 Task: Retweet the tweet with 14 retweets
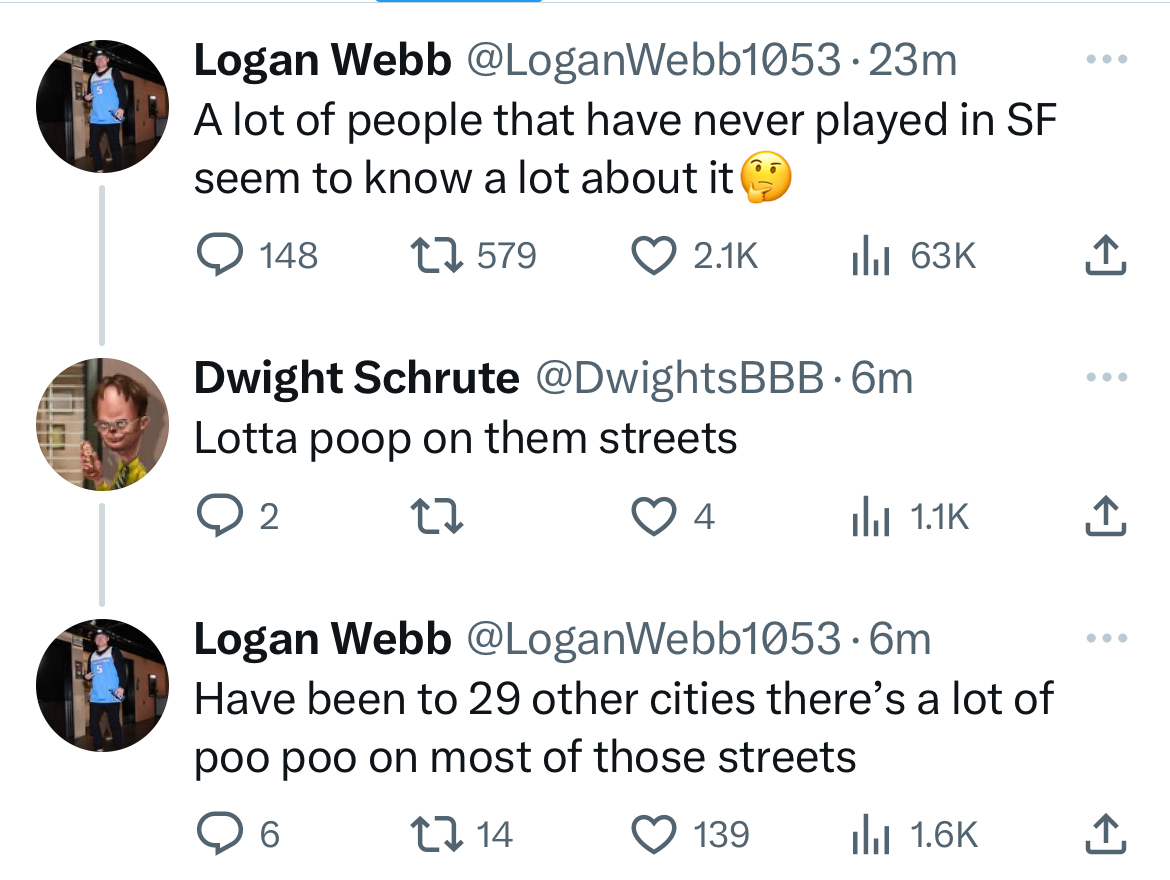(436, 834)
